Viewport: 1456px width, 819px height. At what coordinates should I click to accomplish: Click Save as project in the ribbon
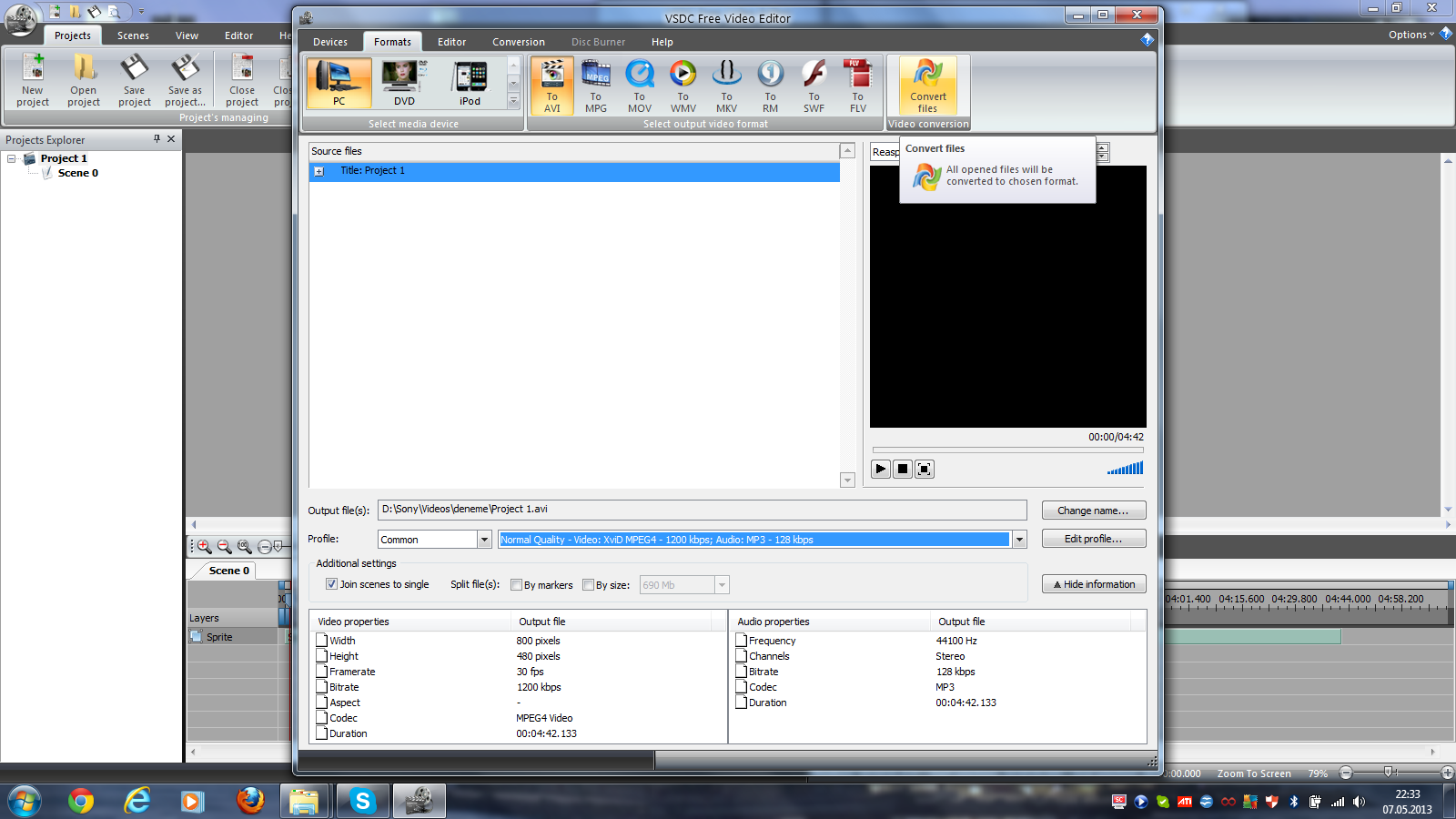(x=186, y=80)
